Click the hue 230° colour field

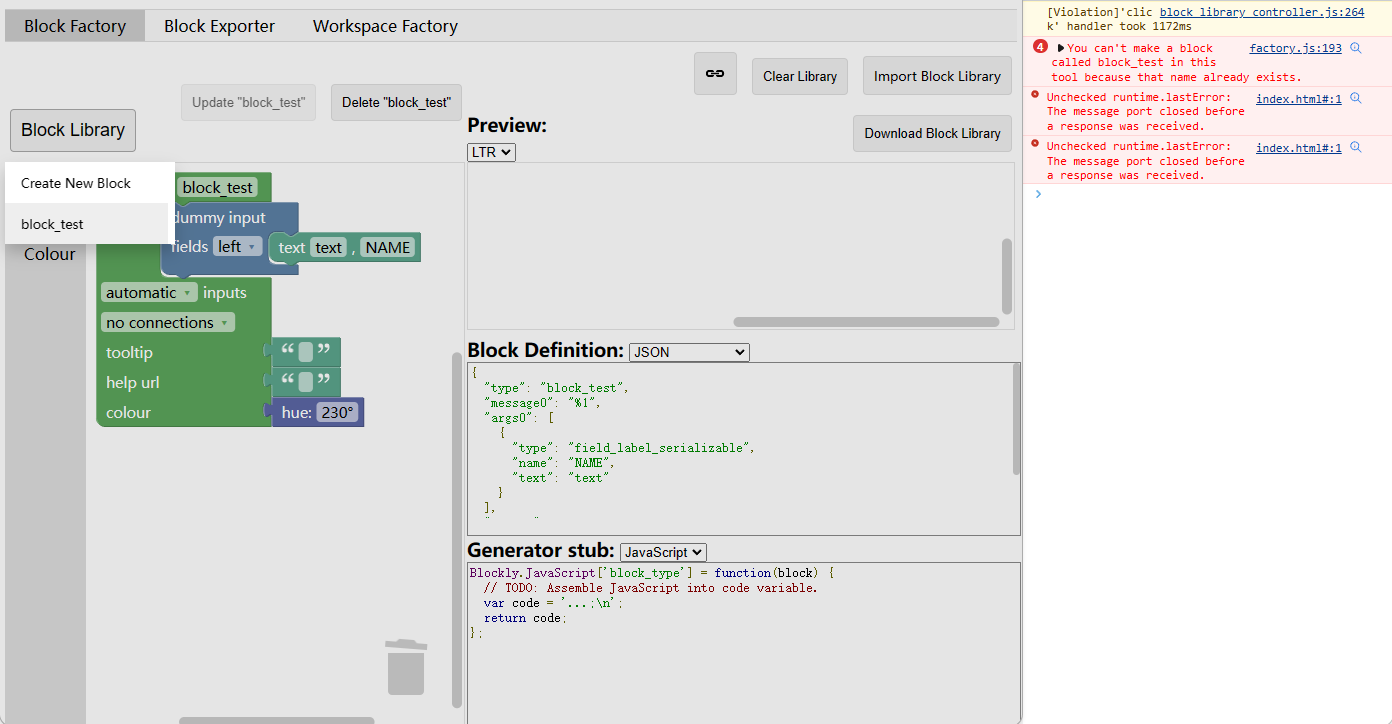(x=339, y=412)
